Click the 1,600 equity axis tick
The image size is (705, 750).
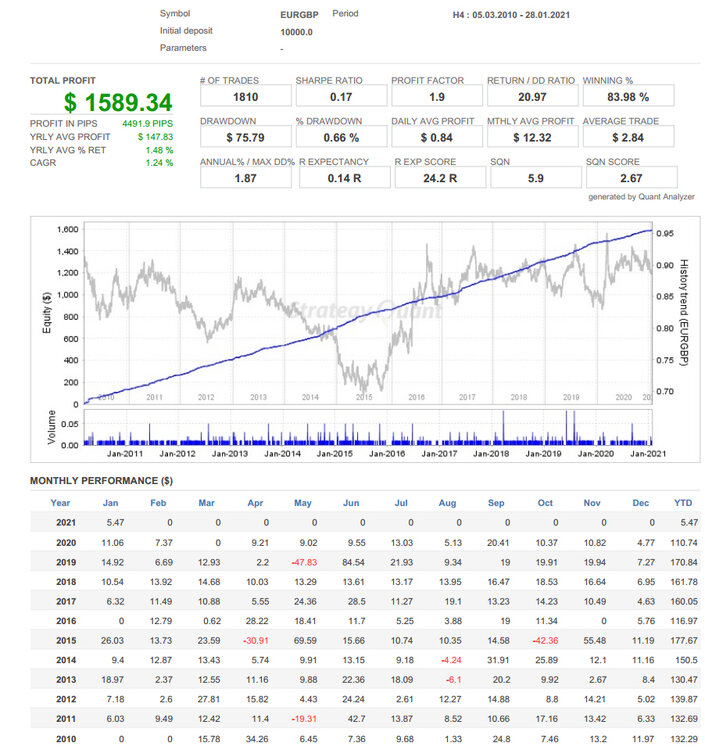click(67, 230)
